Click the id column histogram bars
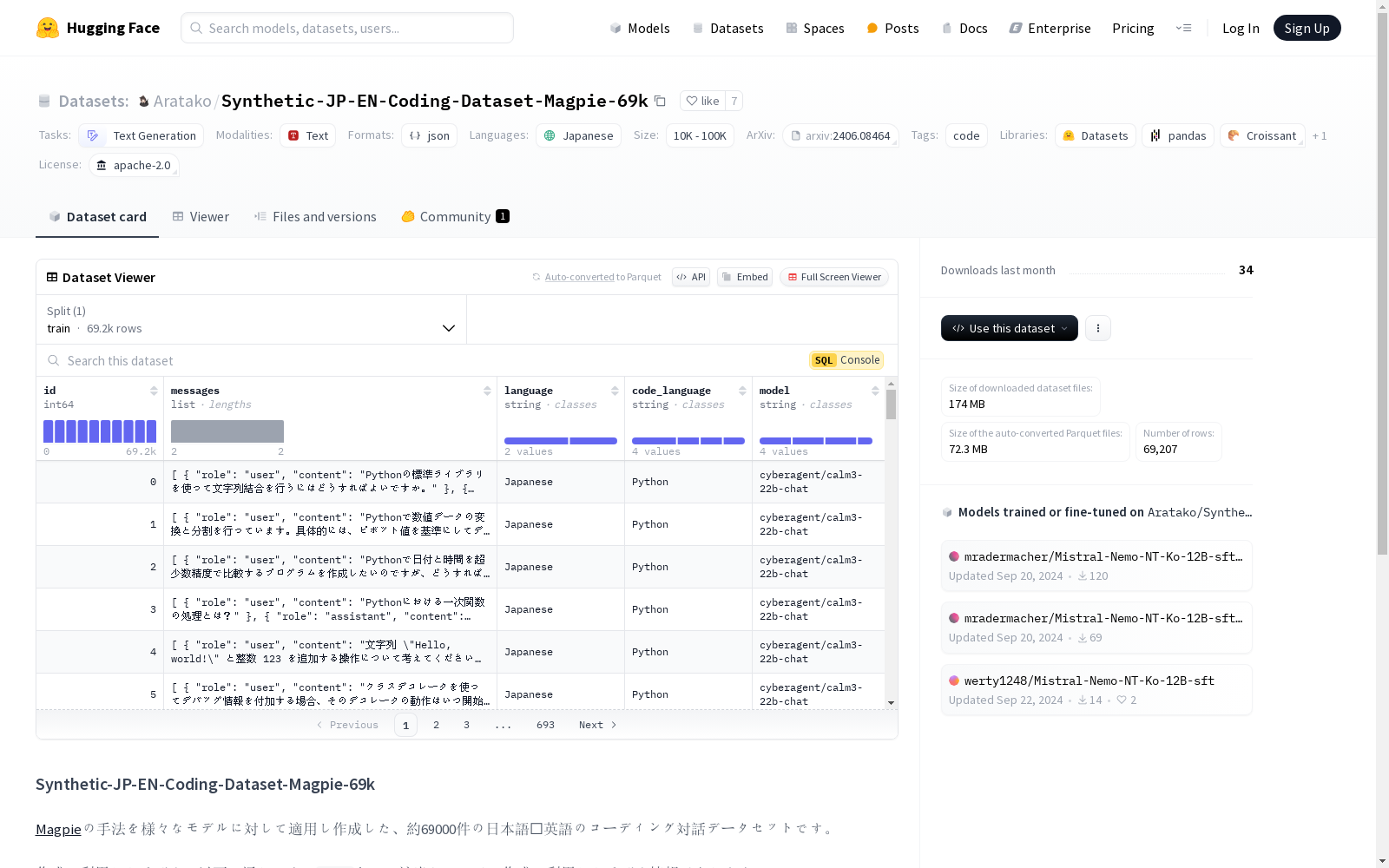 click(x=100, y=431)
